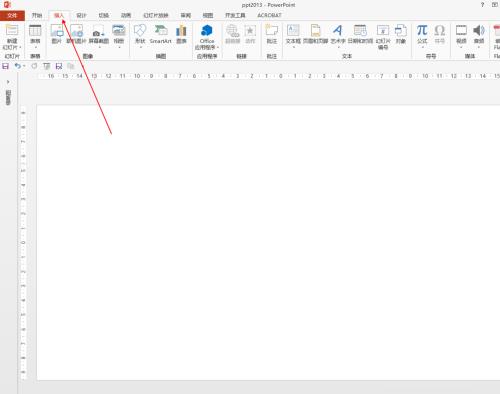
Task: Click the 缩略图 (Thumbnails) vertical pane label
Action: tap(8, 98)
